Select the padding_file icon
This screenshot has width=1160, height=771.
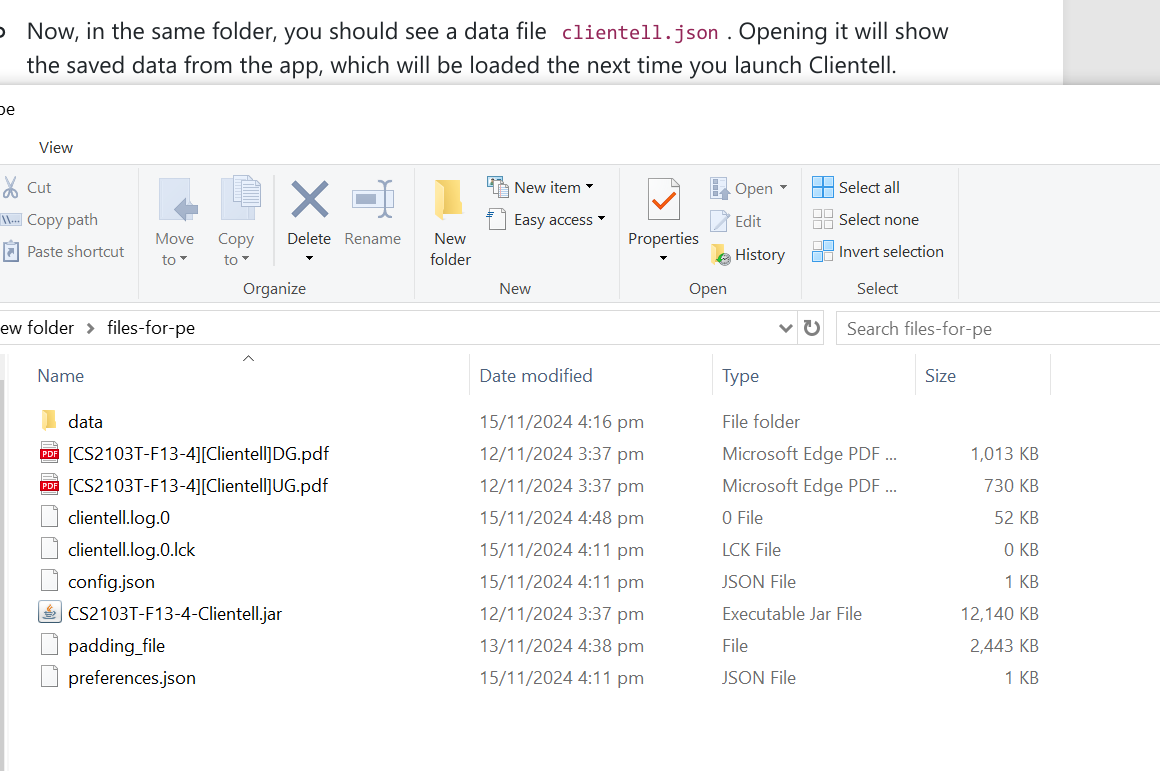[50, 645]
